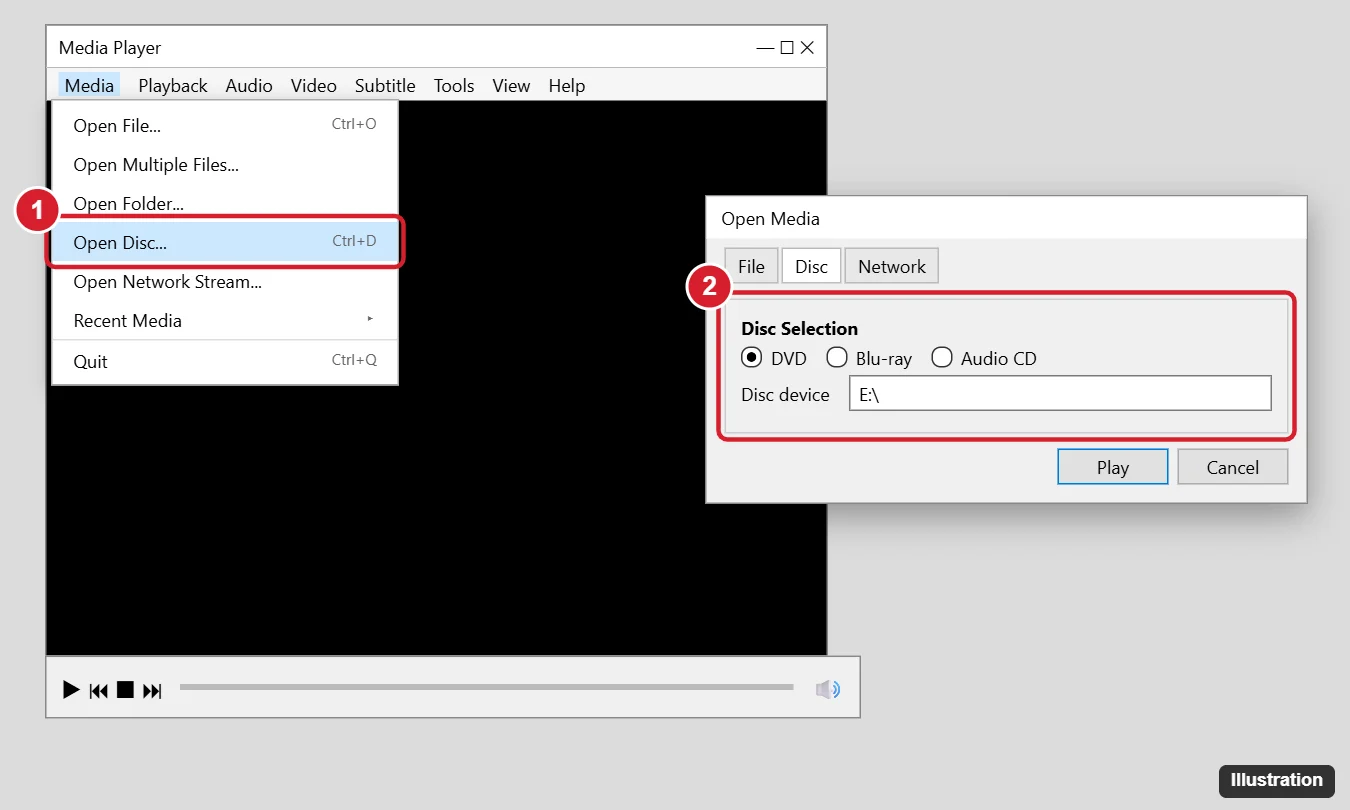
Task: Choose Open File... from the menu
Action: click(225, 125)
